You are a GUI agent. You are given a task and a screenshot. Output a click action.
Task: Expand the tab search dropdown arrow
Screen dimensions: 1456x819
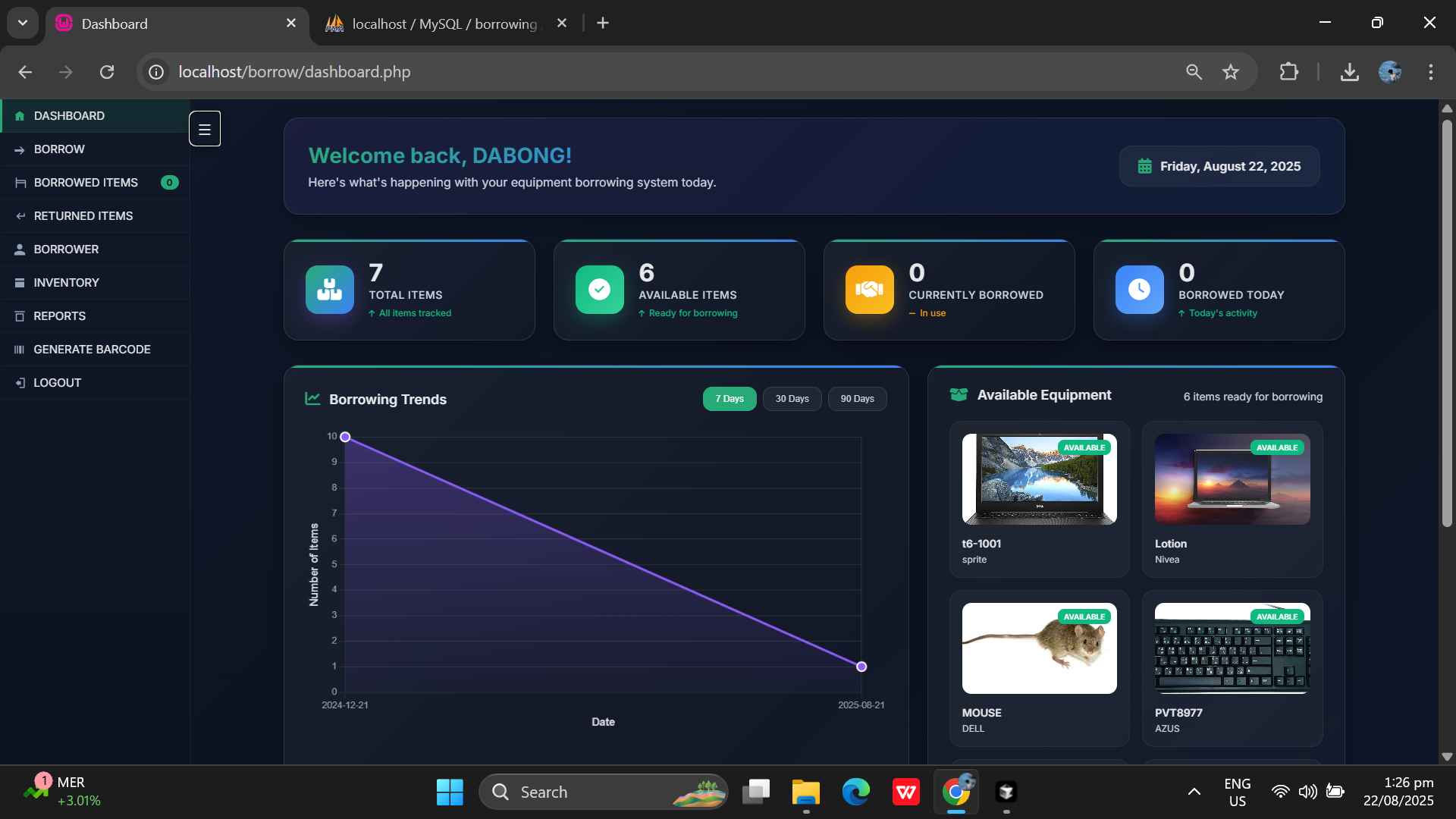pos(23,23)
